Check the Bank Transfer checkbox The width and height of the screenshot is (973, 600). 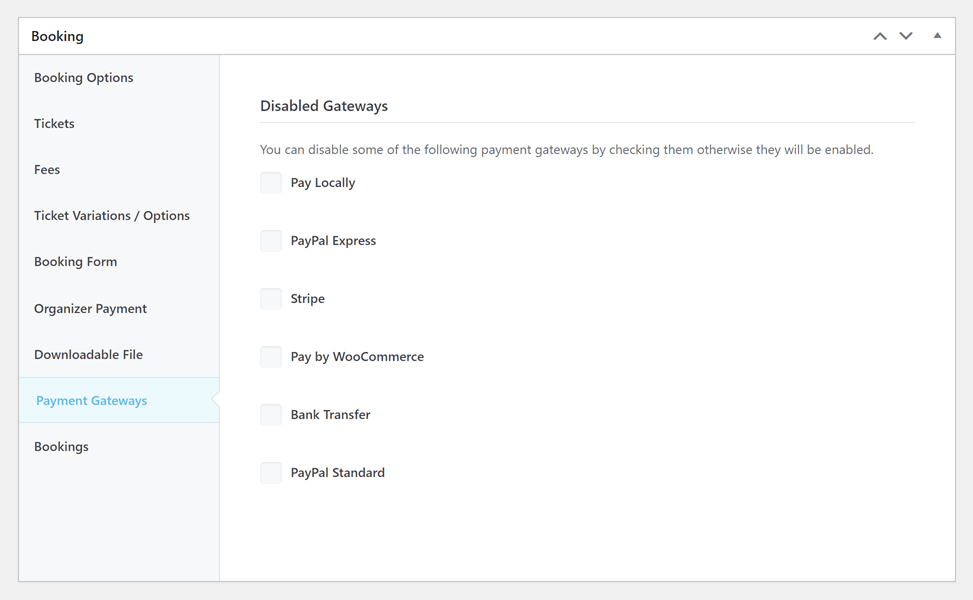click(x=271, y=415)
